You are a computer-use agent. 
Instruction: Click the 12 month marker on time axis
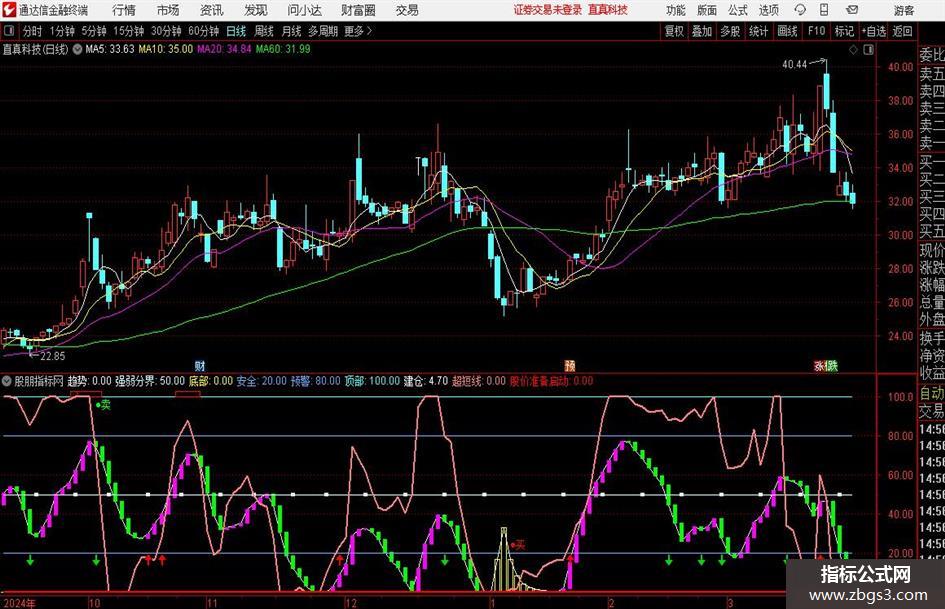[351, 603]
